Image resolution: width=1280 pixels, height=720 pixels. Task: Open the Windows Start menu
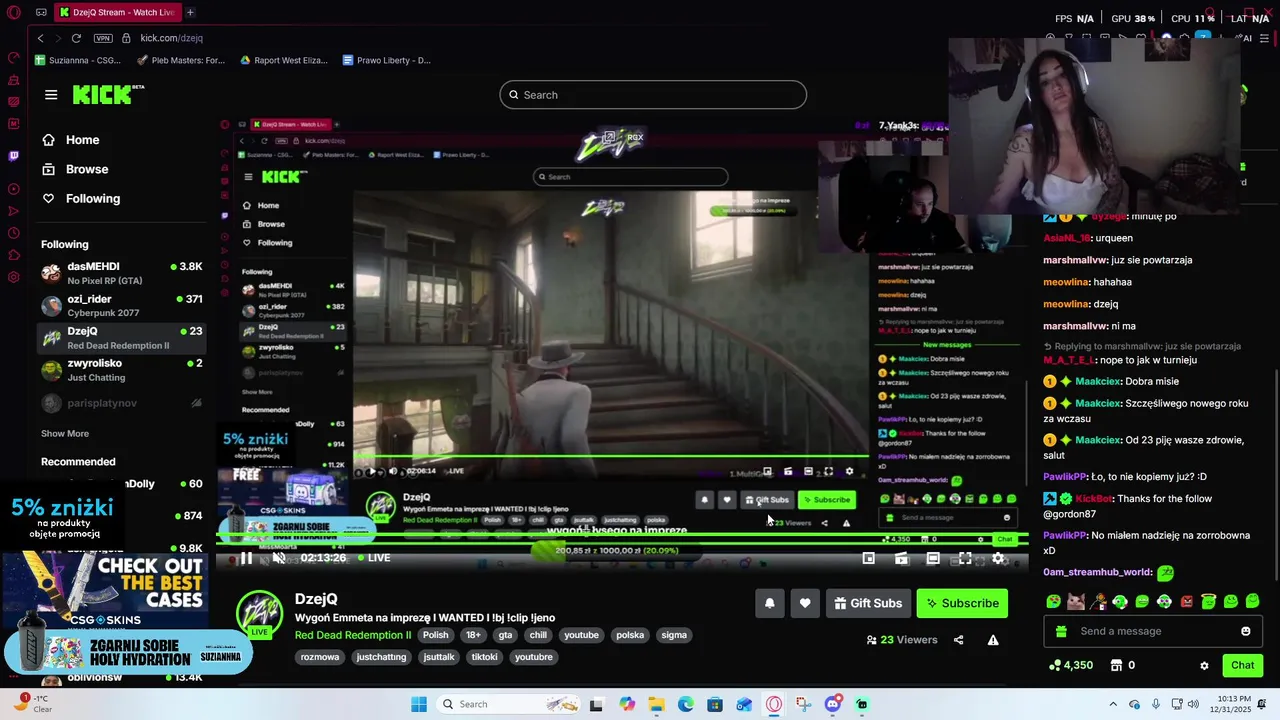pyautogui.click(x=419, y=704)
